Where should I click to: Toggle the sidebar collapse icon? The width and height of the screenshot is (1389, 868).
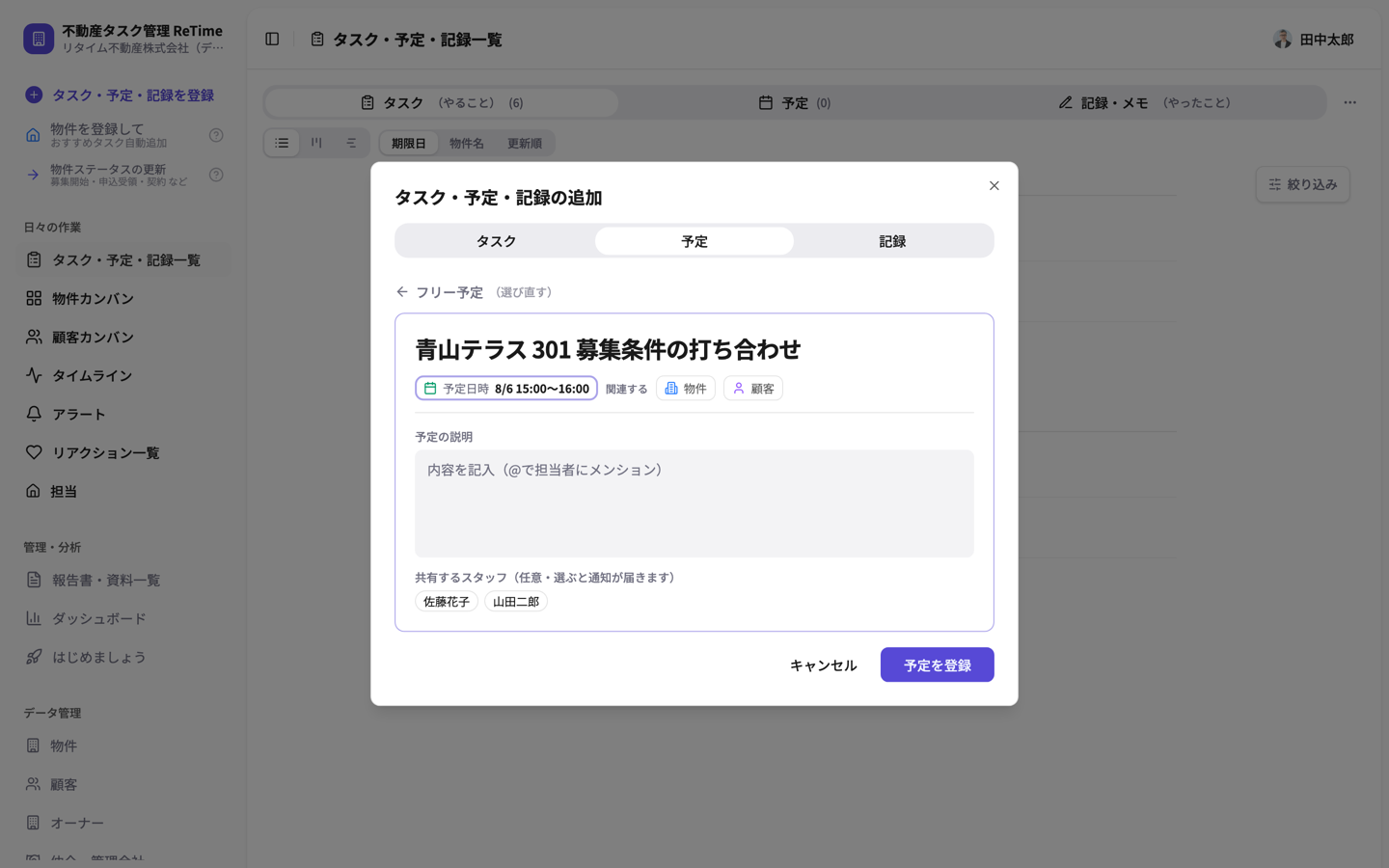click(x=272, y=40)
